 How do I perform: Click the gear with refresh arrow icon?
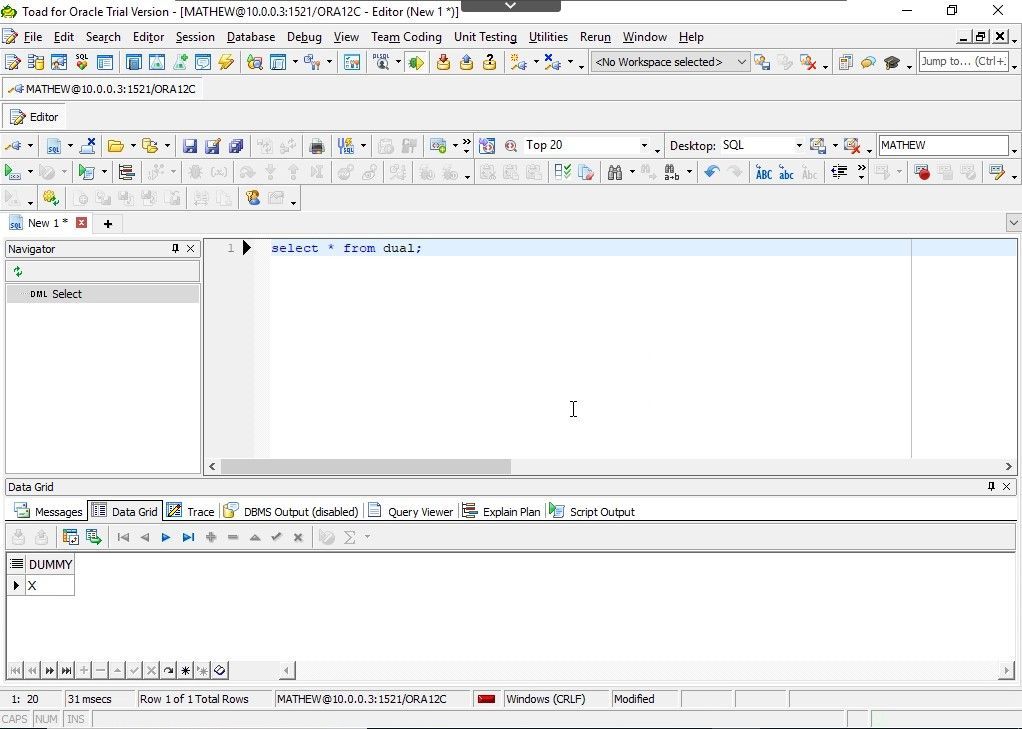tap(50, 198)
